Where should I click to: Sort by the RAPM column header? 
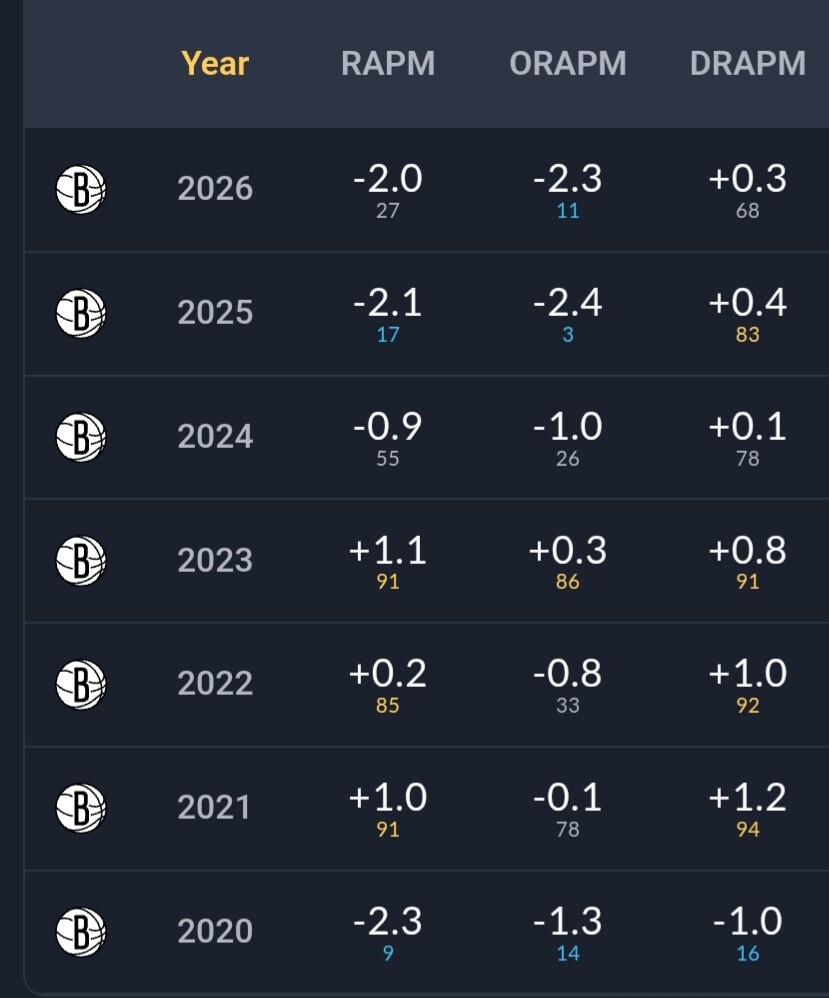coord(388,64)
